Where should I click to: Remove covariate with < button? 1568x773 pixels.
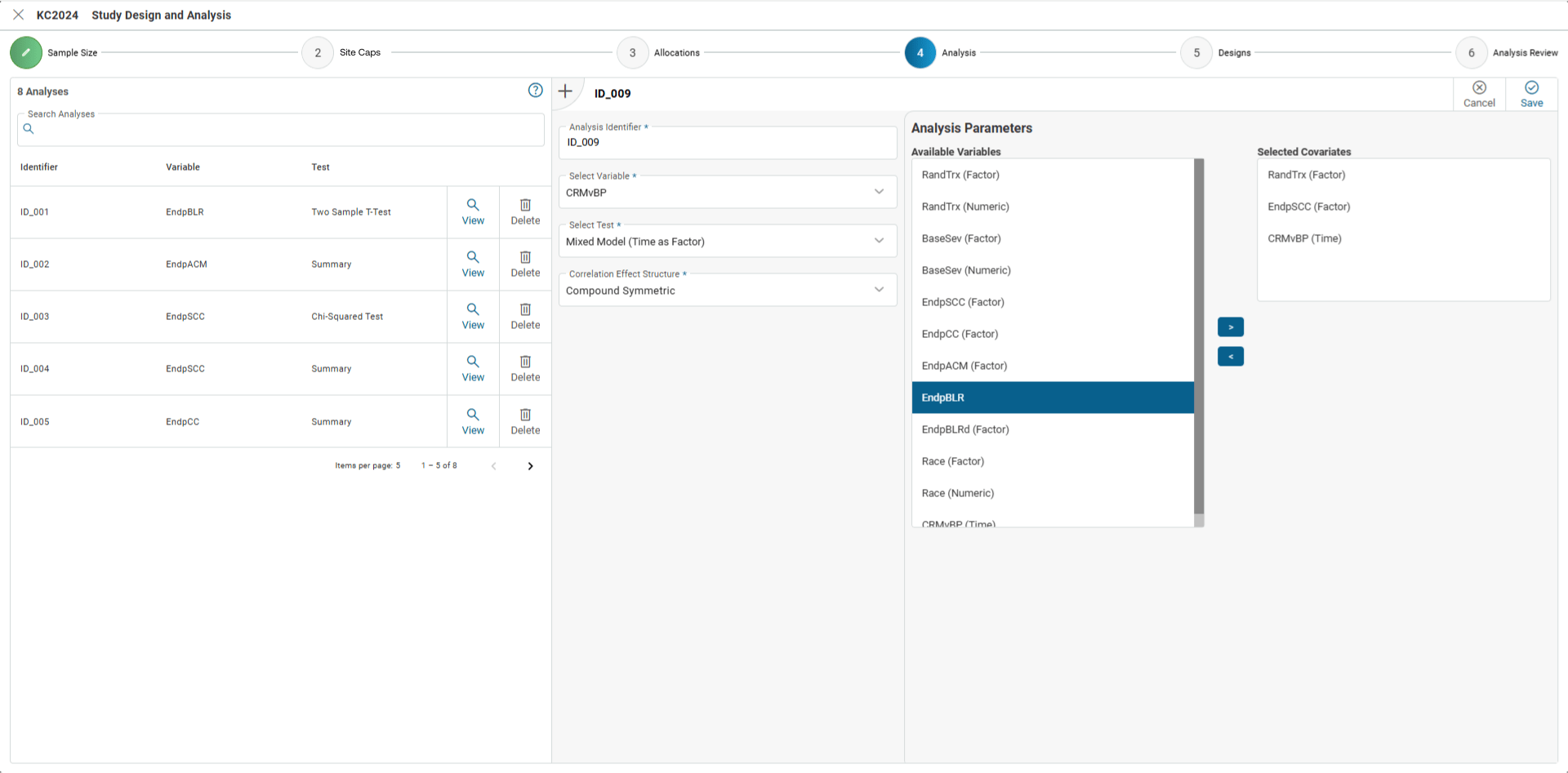pos(1231,356)
